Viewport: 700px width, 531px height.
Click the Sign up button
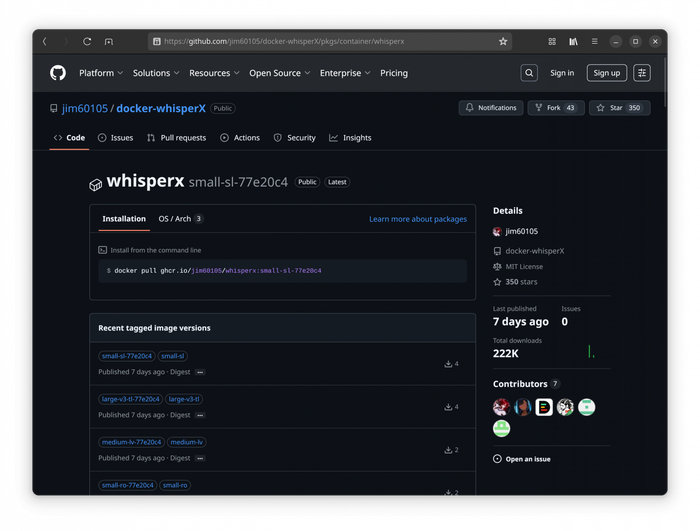tap(606, 73)
